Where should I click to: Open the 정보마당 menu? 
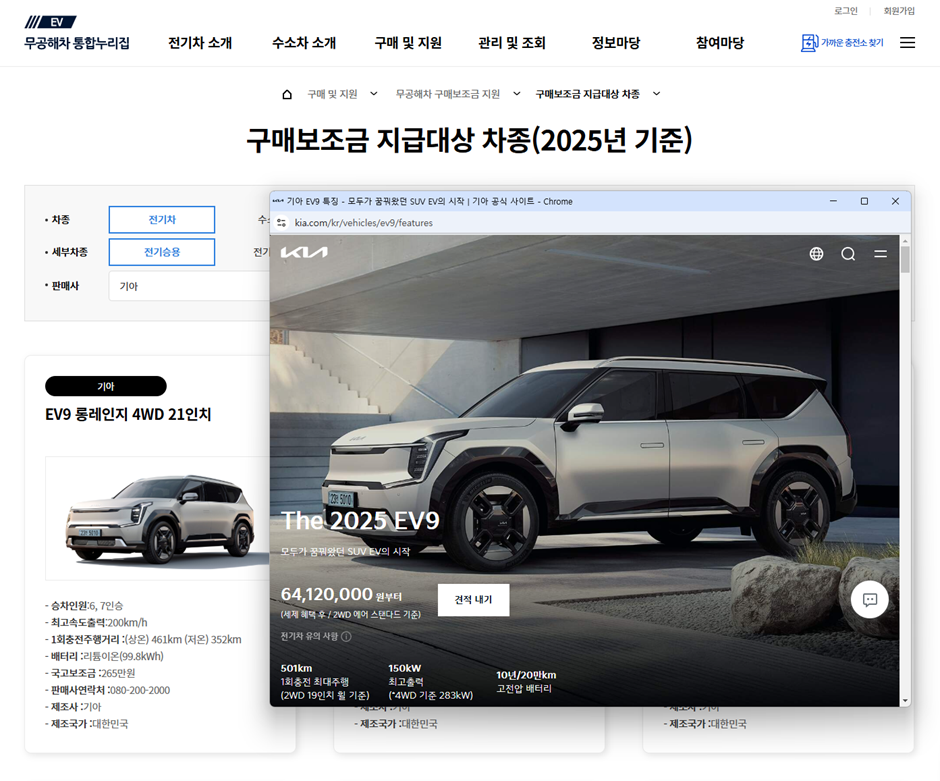(616, 43)
